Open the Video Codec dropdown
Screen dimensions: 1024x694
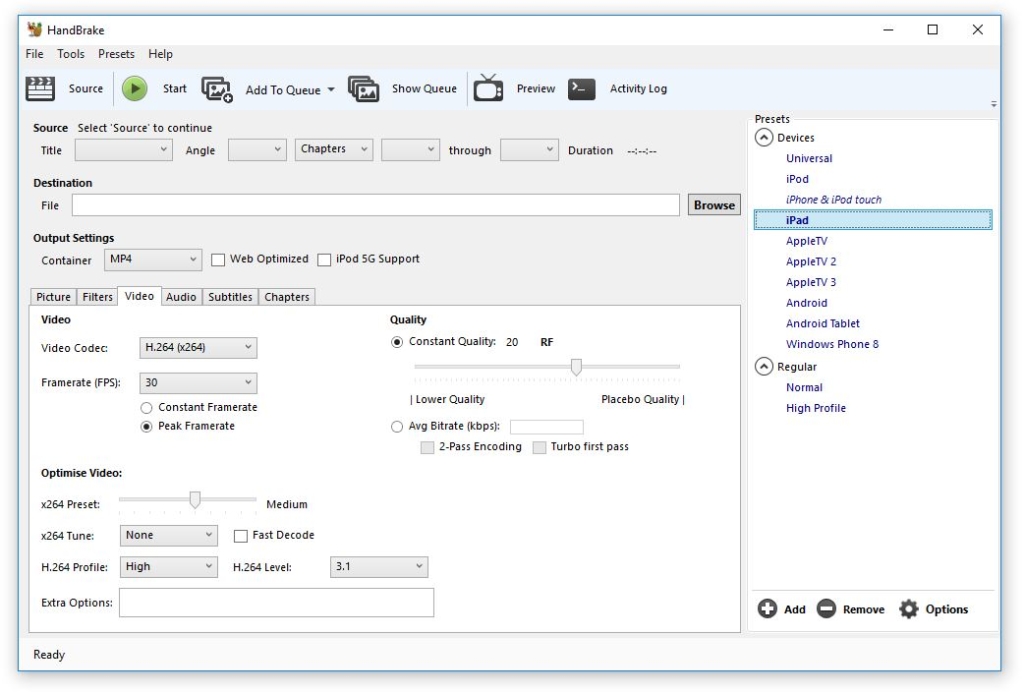pyautogui.click(x=198, y=348)
